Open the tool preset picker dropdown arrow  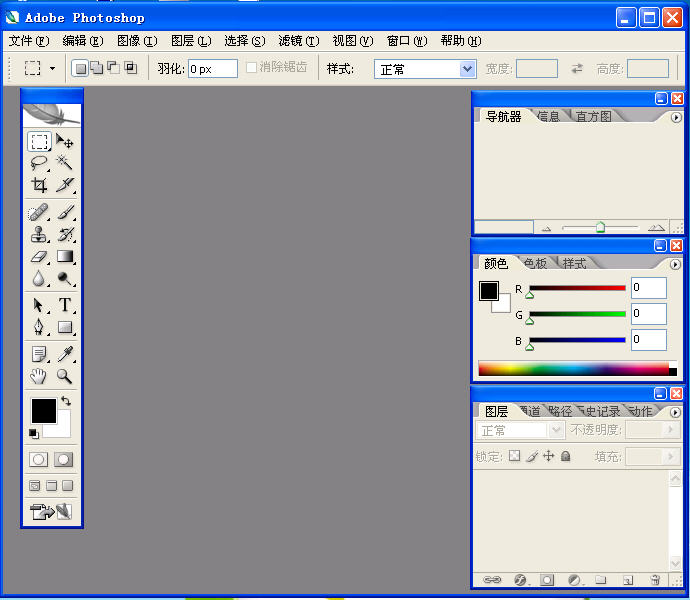(x=52, y=69)
